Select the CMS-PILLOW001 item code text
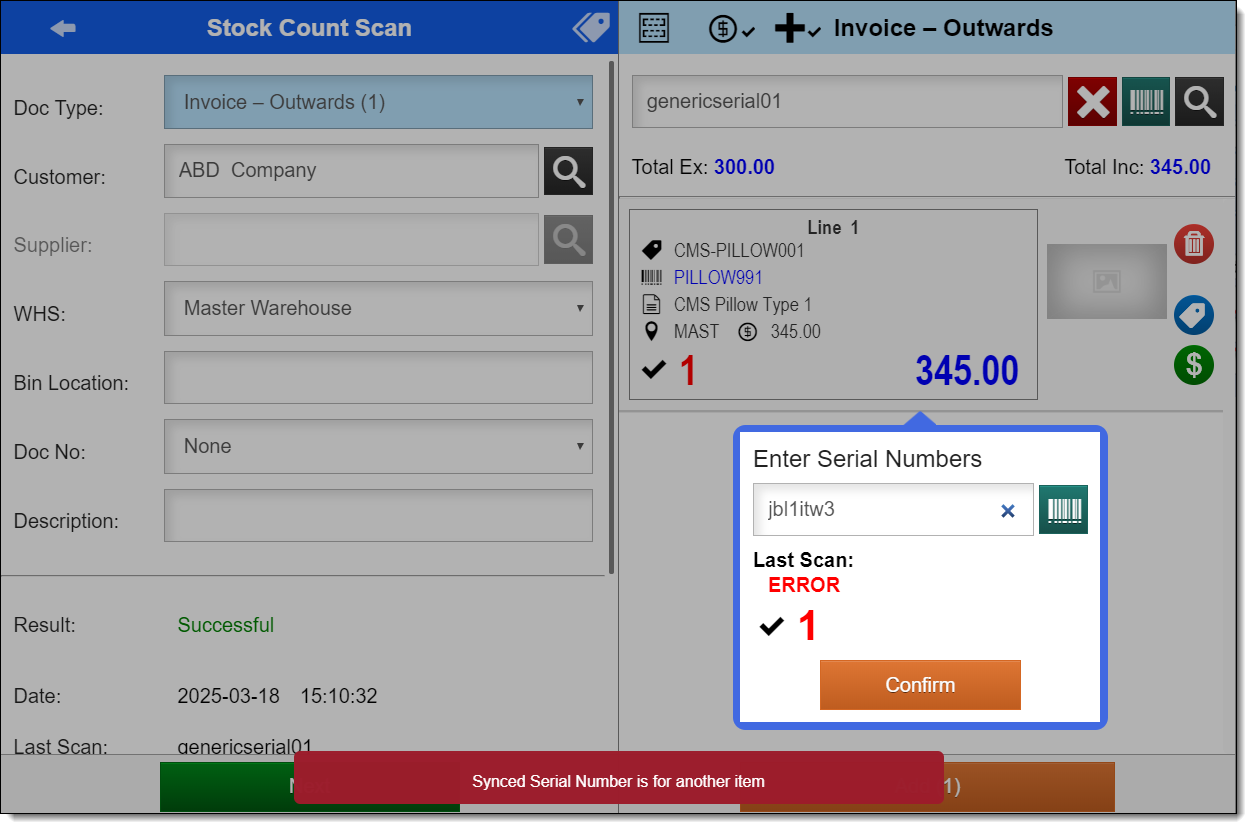 coord(739,250)
